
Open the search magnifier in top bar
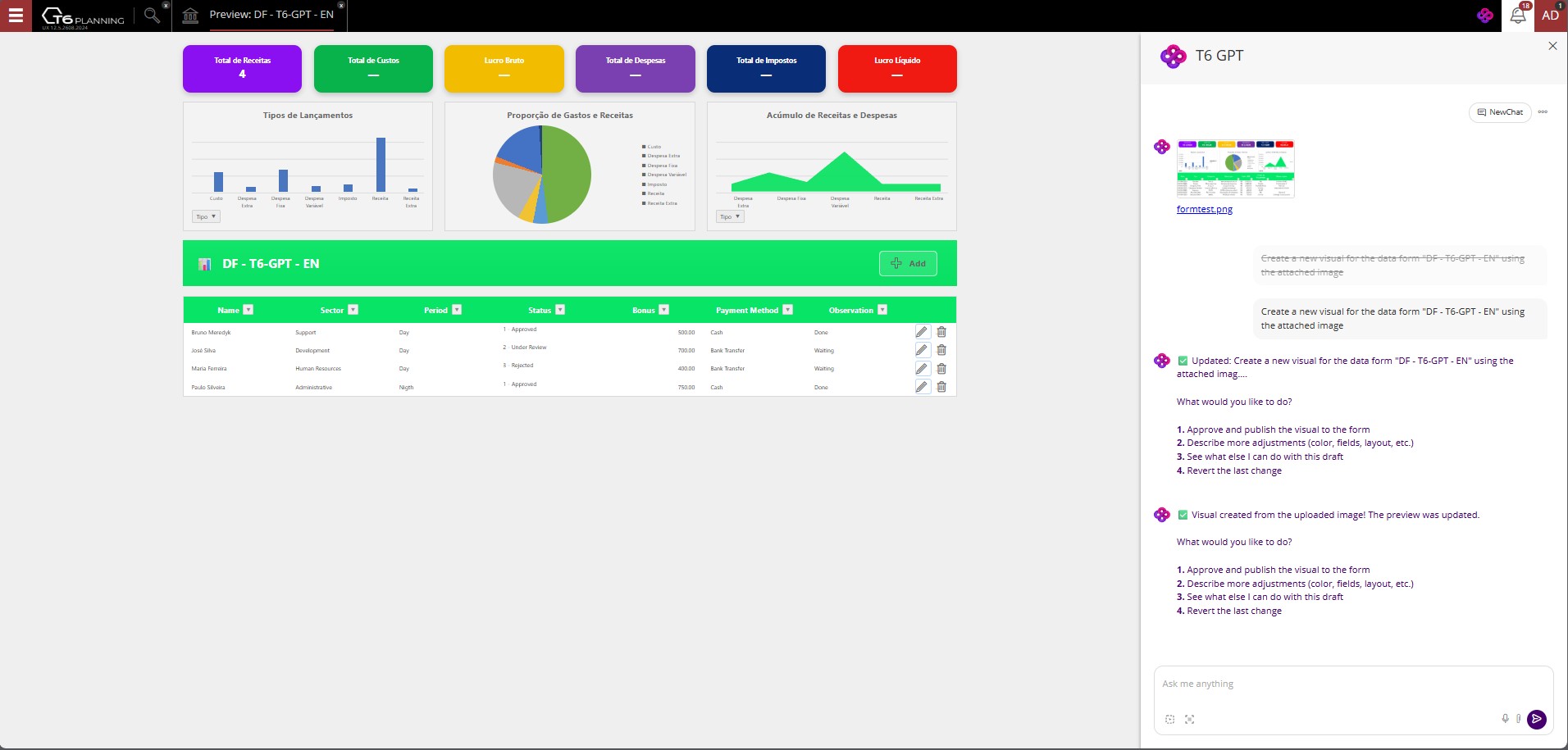tap(152, 15)
